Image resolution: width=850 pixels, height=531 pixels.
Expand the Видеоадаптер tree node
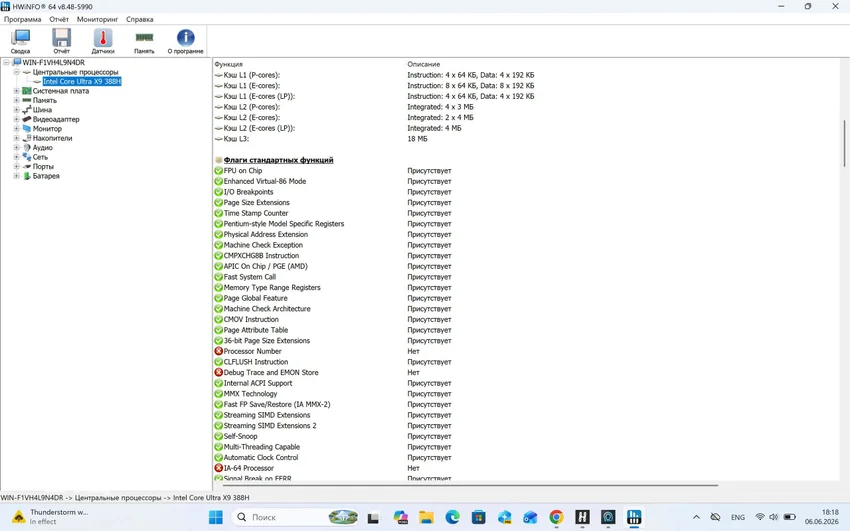[16, 119]
